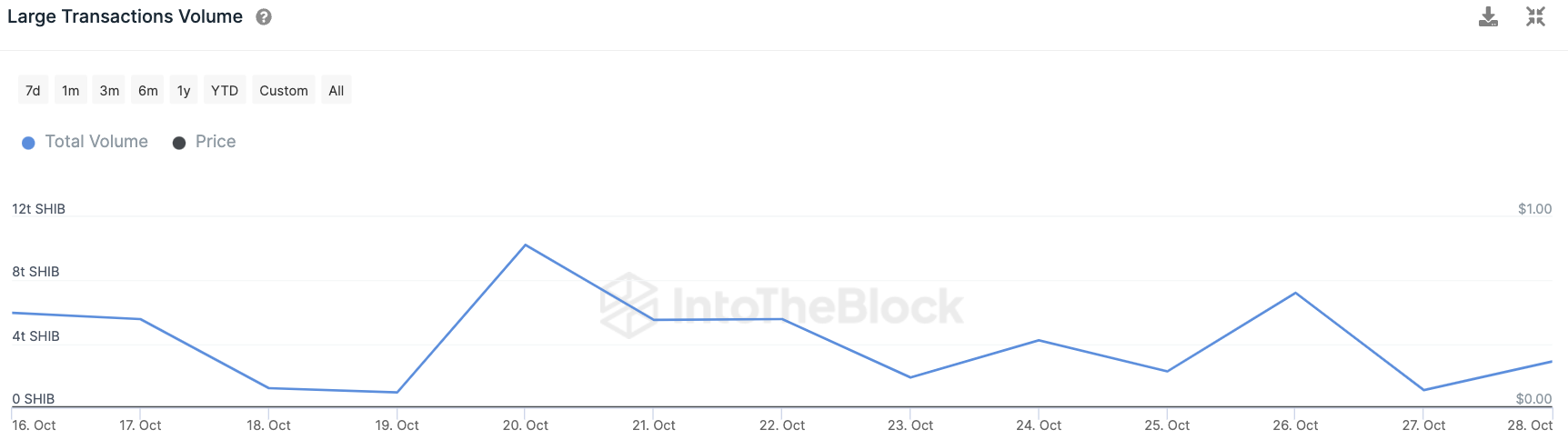
Task: Show All historical data
Action: pos(337,91)
